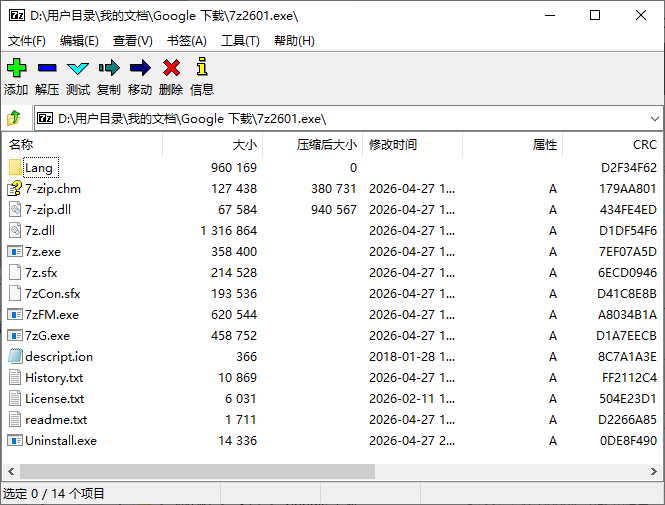Open the 书签(A) menu

pyautogui.click(x=187, y=41)
